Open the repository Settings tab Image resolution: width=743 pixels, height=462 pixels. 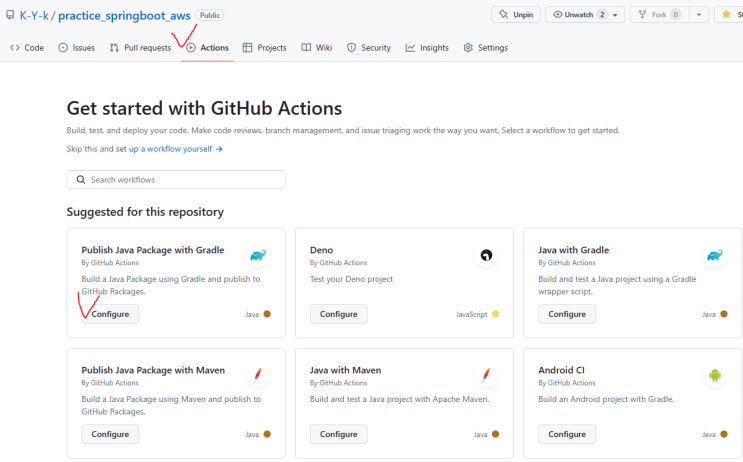[x=486, y=48]
